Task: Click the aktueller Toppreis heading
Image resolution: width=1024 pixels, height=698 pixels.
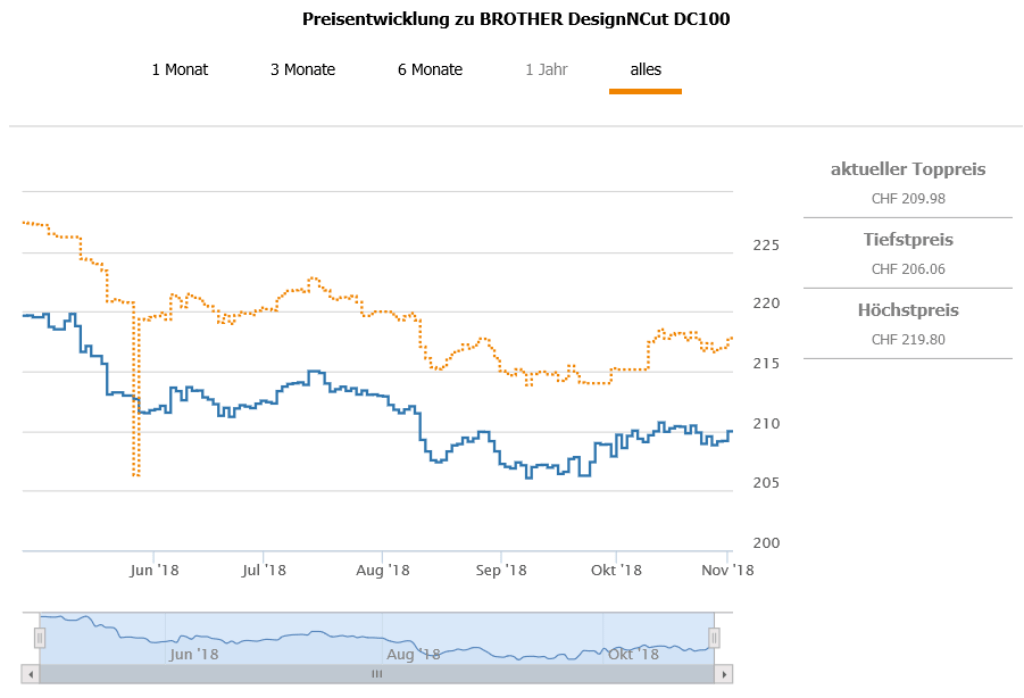Action: point(907,169)
